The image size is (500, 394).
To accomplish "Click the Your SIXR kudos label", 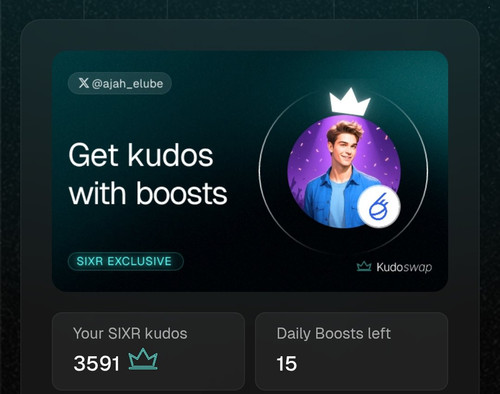I will coord(130,333).
